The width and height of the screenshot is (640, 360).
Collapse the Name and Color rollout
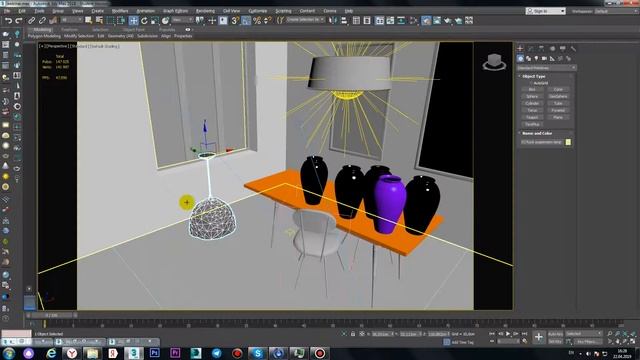point(537,133)
